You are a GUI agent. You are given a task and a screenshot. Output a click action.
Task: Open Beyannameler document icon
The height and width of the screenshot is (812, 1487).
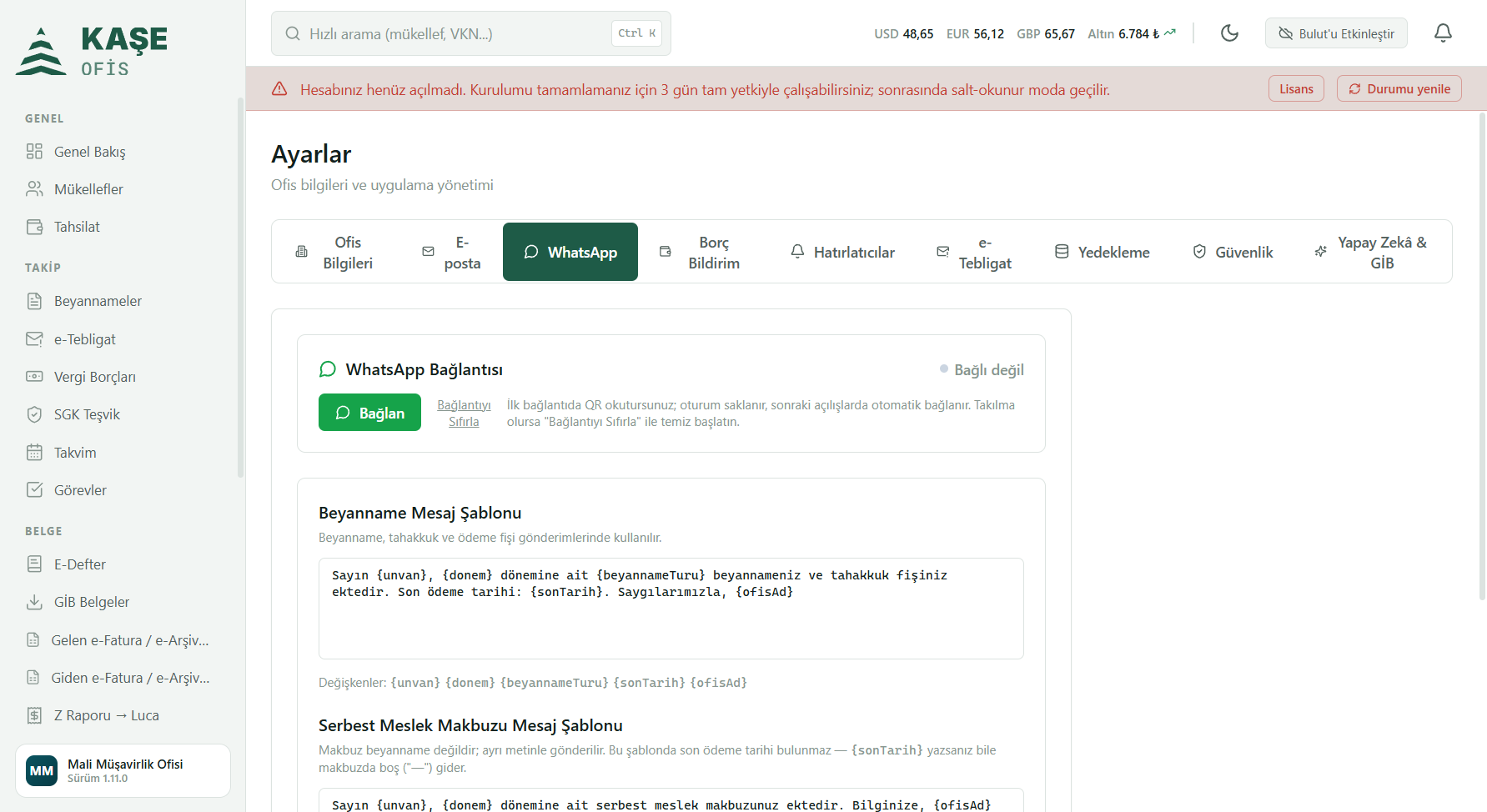pyautogui.click(x=34, y=301)
